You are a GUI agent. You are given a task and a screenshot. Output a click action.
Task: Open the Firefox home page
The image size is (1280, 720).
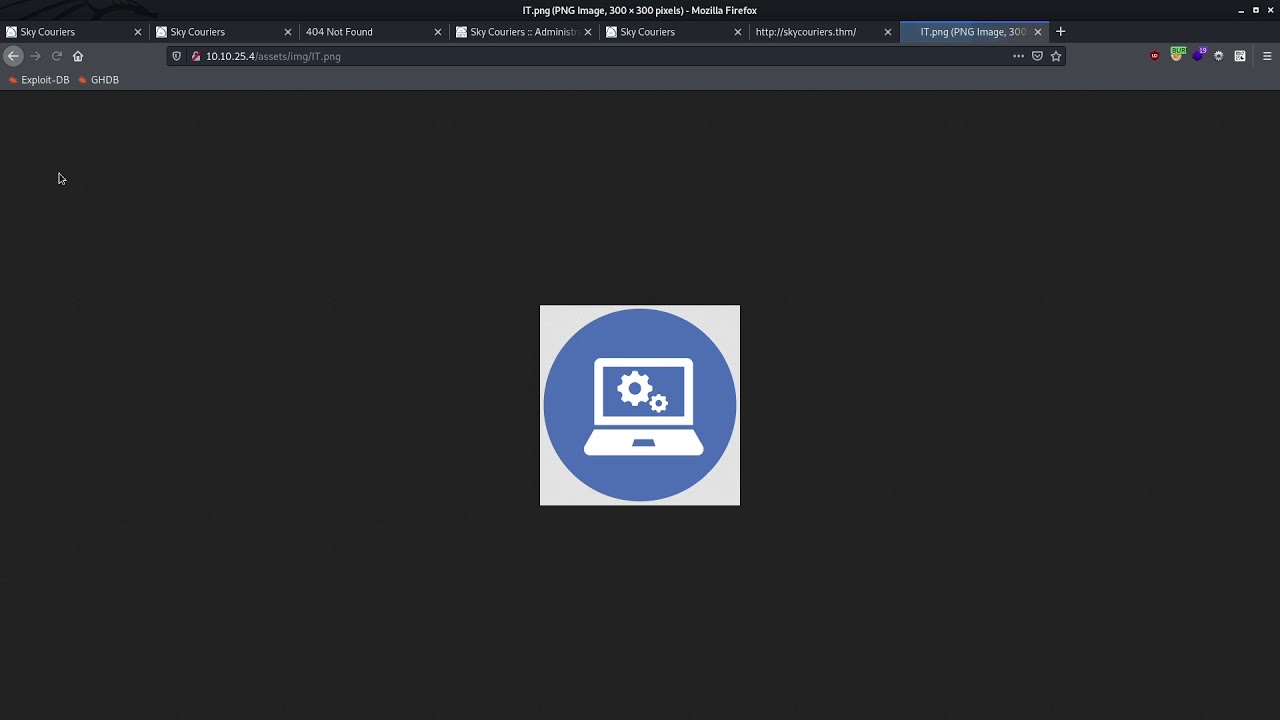(x=78, y=56)
